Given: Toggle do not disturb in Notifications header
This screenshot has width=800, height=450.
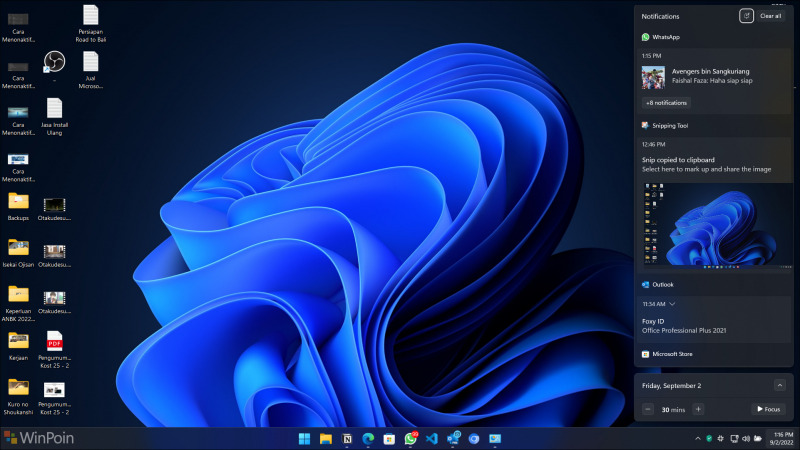Looking at the screenshot, I should pos(745,16).
